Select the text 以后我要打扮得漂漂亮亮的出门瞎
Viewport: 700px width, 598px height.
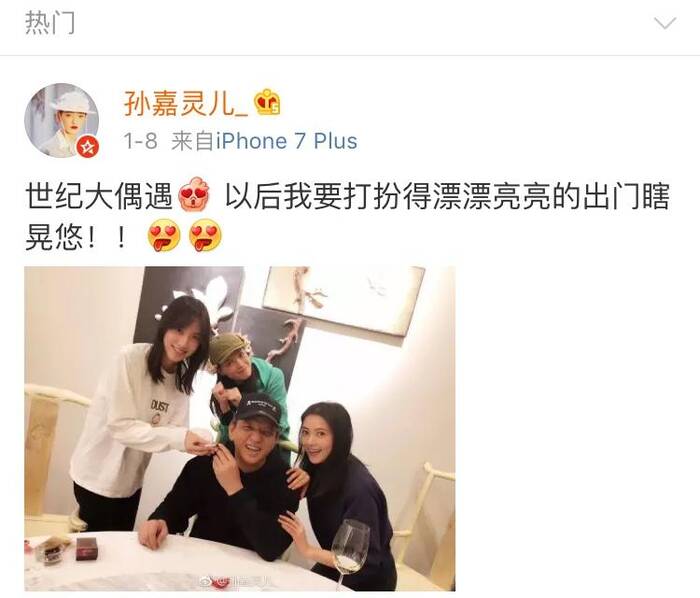(447, 196)
